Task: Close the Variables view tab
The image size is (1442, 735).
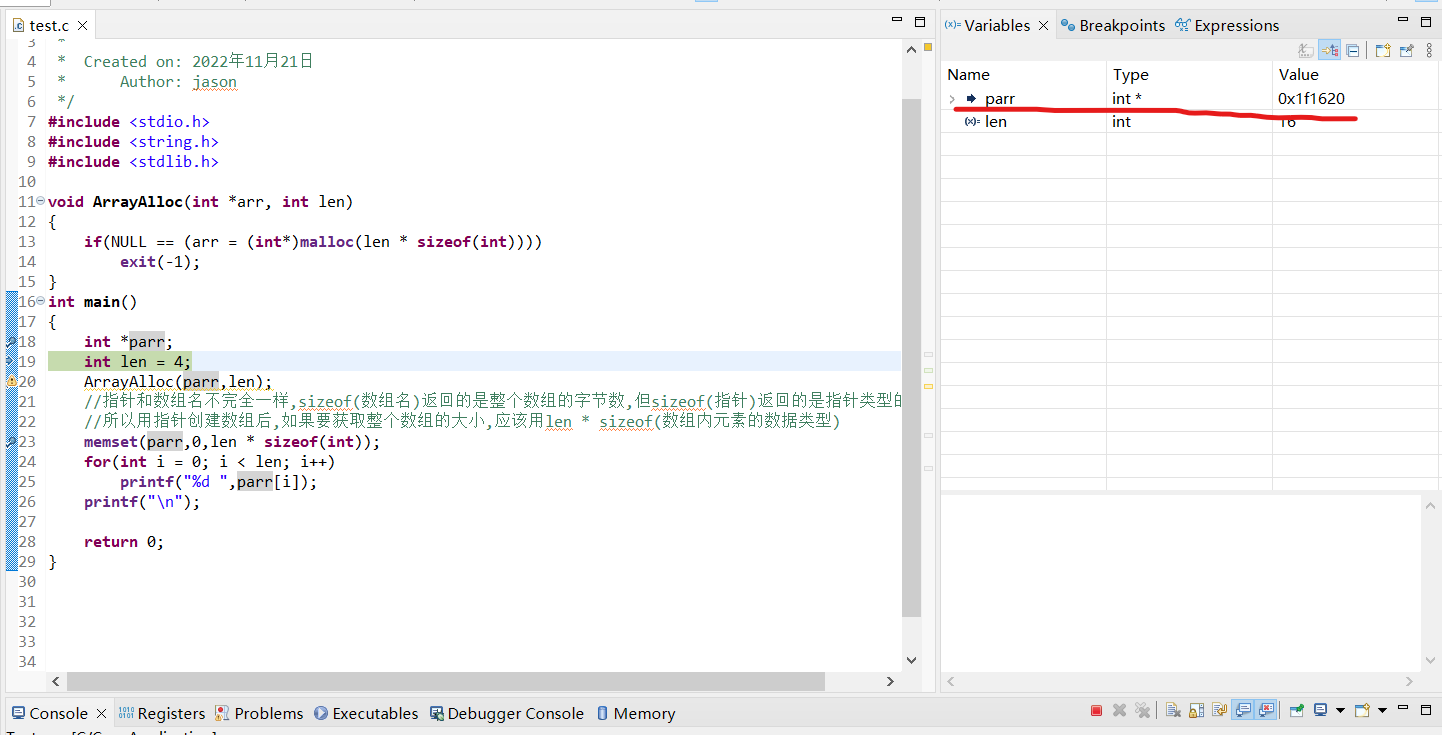Action: point(1043,26)
